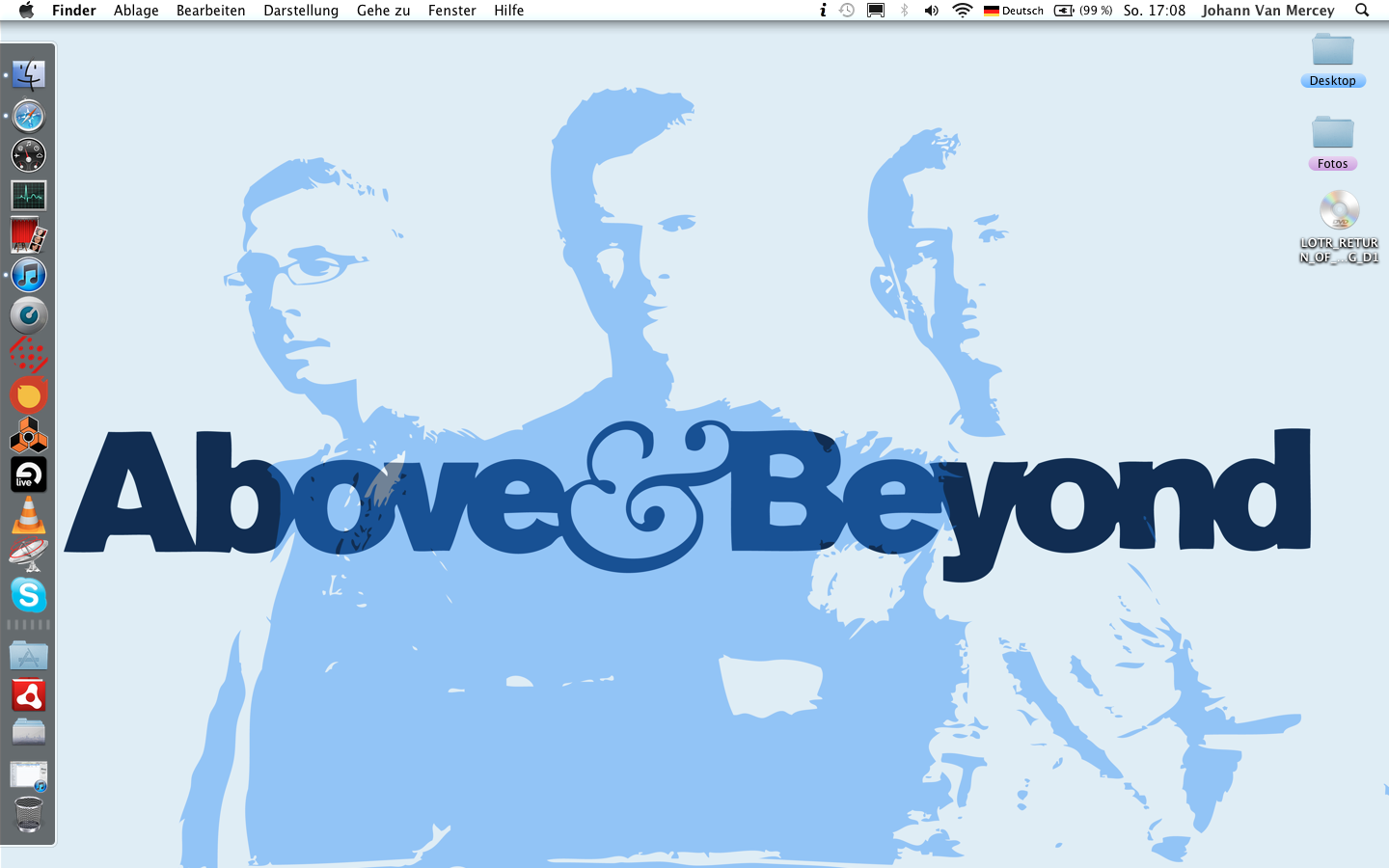The width and height of the screenshot is (1389, 868).
Task: Open Ableton Live from the dock
Action: point(28,475)
